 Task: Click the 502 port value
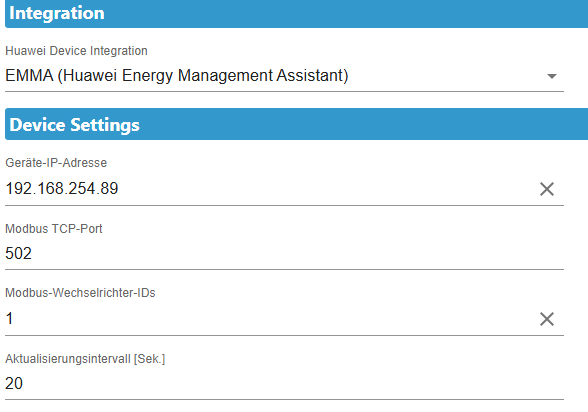point(18,253)
